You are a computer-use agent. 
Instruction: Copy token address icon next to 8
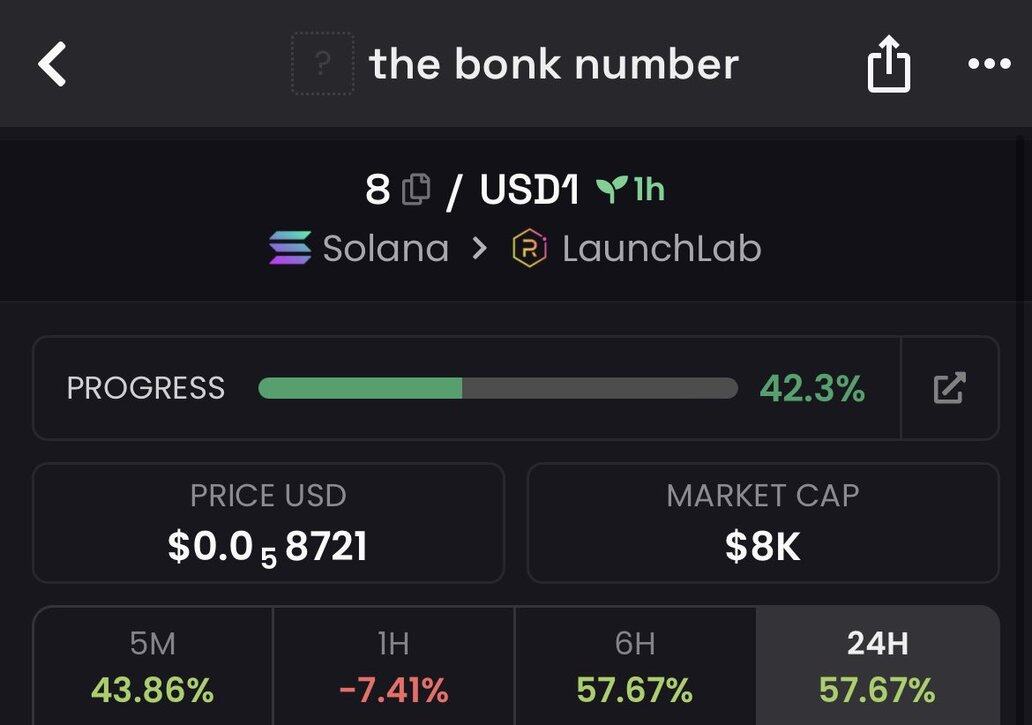[416, 189]
